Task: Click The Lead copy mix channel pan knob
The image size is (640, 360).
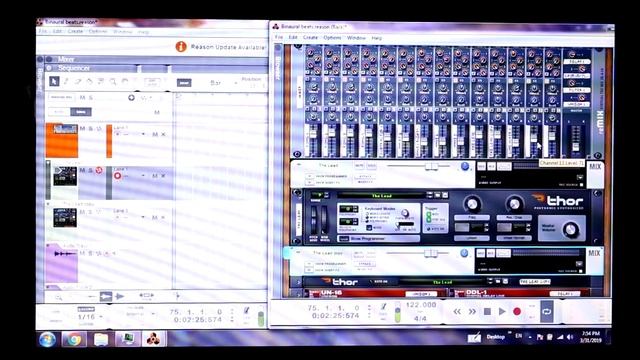Action: pyautogui.click(x=464, y=253)
